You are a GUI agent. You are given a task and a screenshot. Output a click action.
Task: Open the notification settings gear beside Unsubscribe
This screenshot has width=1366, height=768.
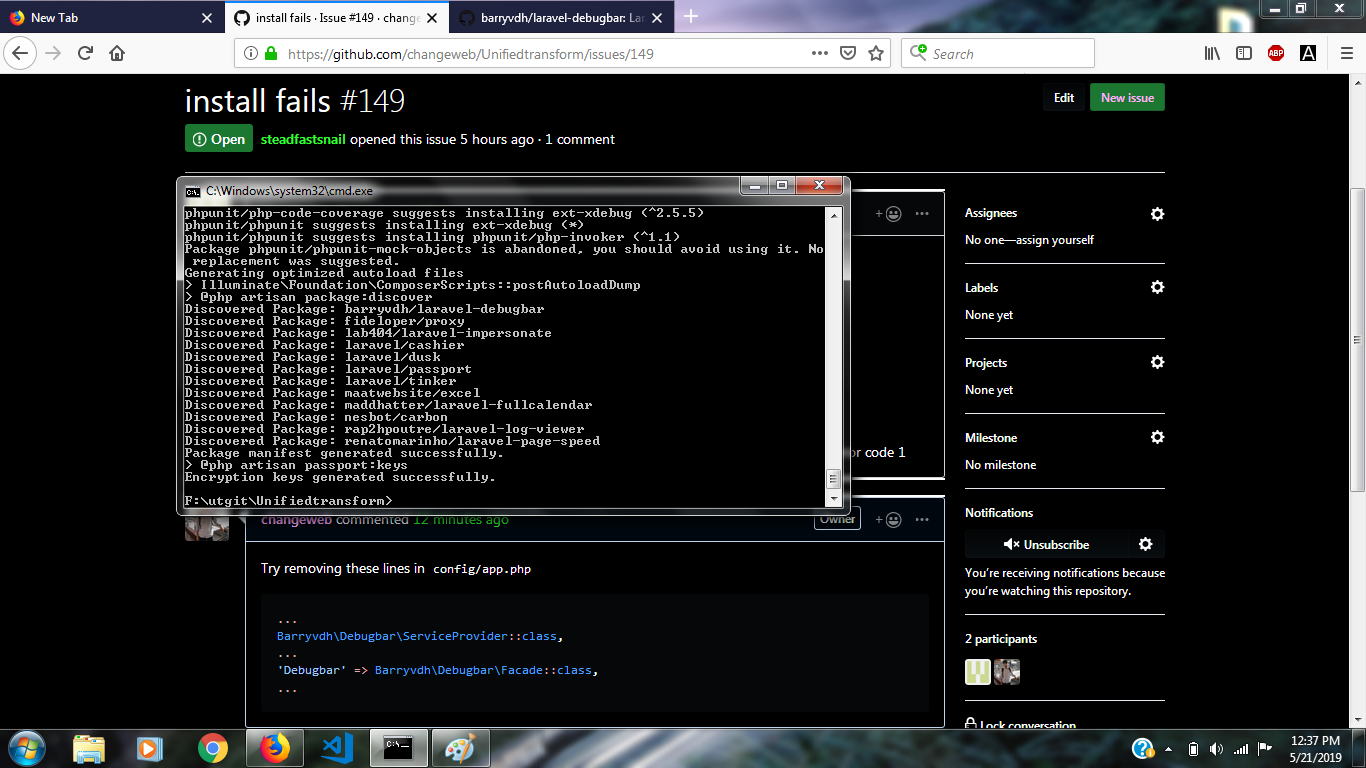[x=1146, y=544]
